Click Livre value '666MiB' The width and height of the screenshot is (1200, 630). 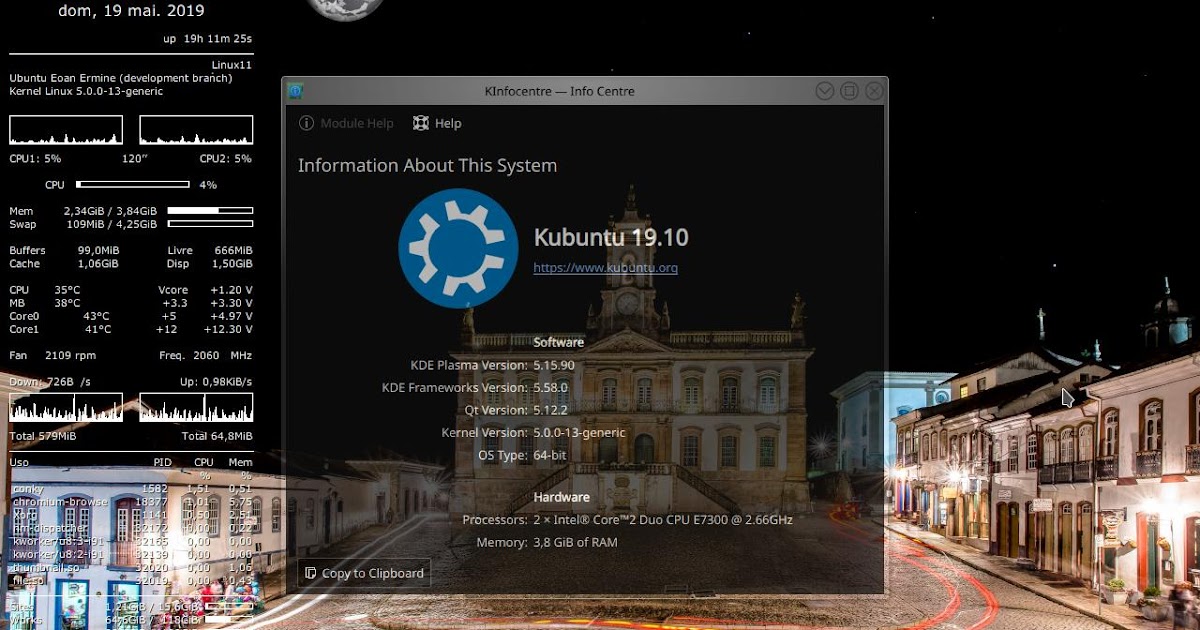[233, 250]
